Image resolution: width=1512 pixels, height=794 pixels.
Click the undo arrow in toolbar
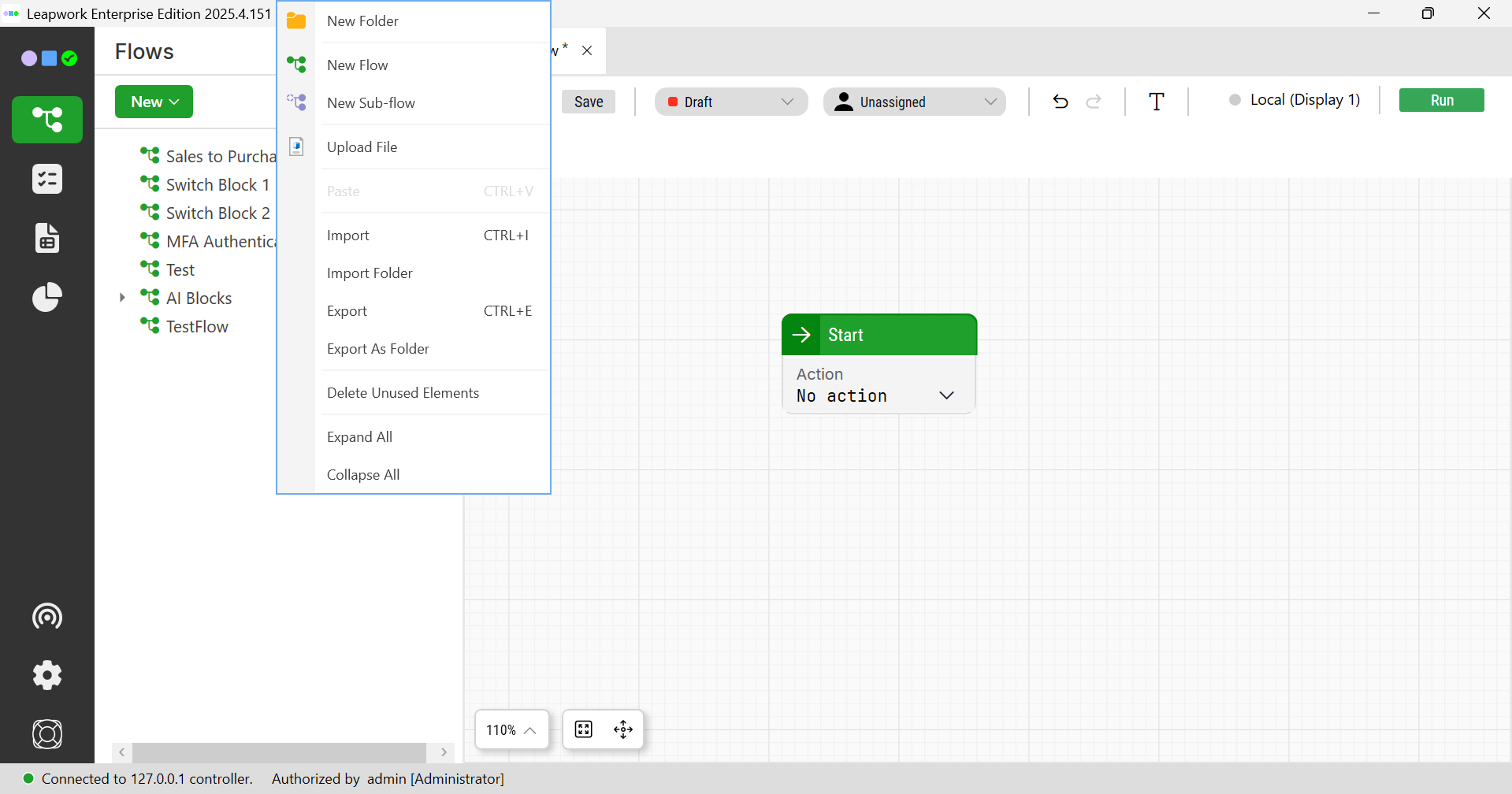[1061, 102]
